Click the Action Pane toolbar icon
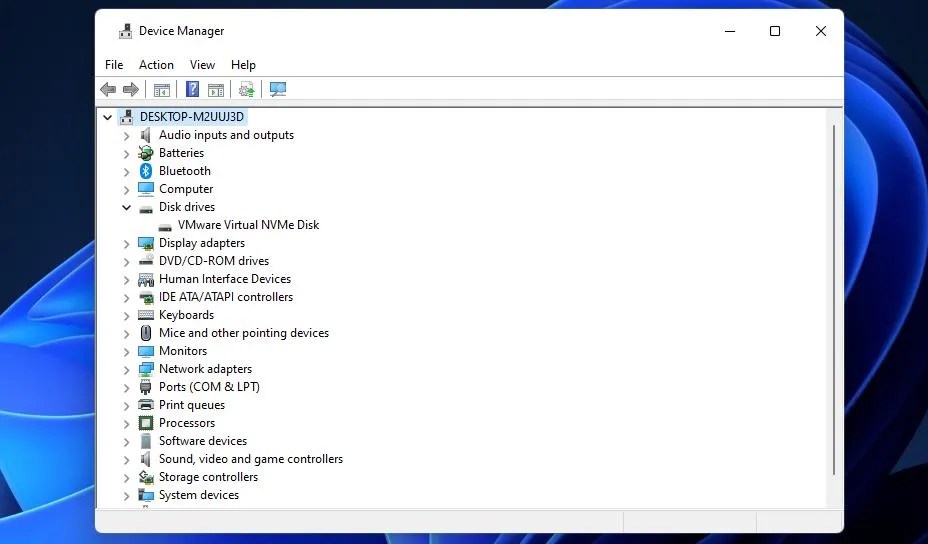This screenshot has width=928, height=544. (x=216, y=90)
